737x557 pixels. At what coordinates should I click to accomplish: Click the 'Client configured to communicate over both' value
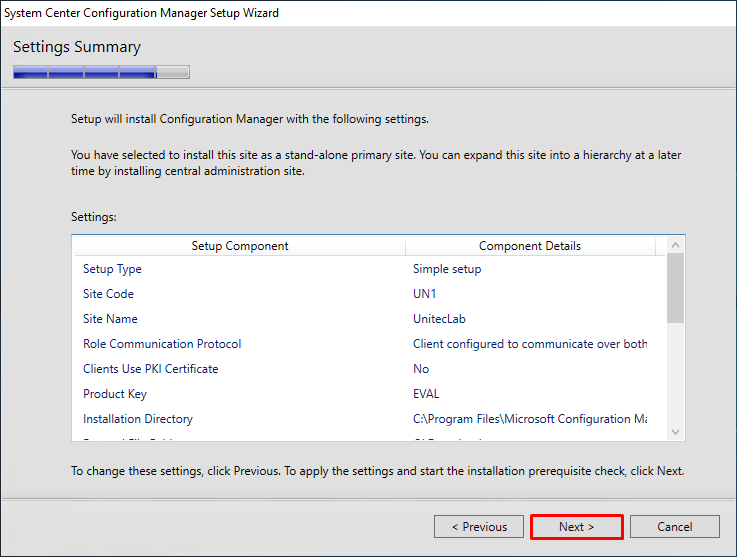tap(530, 344)
